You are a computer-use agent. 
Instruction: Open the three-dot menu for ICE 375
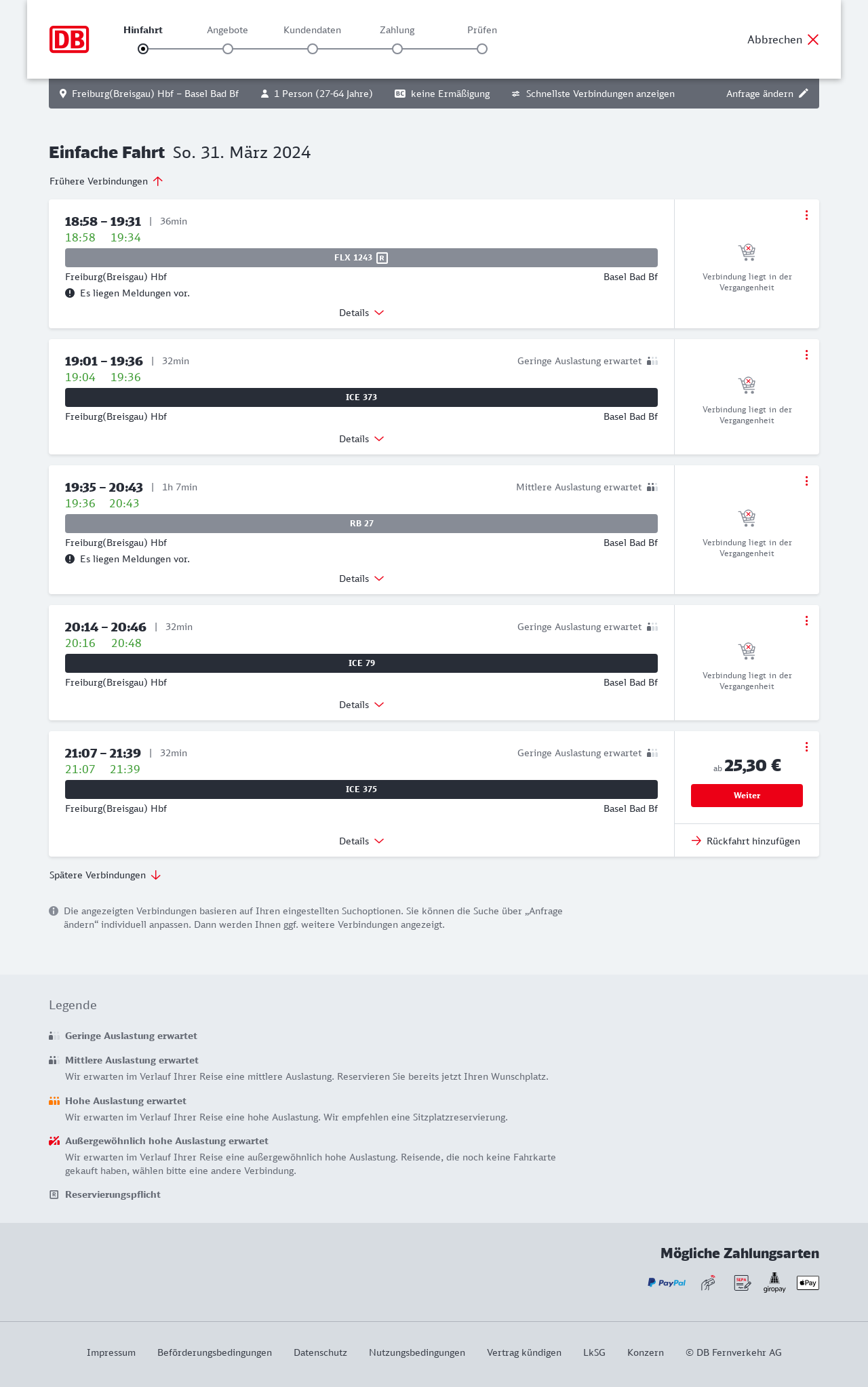click(x=806, y=747)
